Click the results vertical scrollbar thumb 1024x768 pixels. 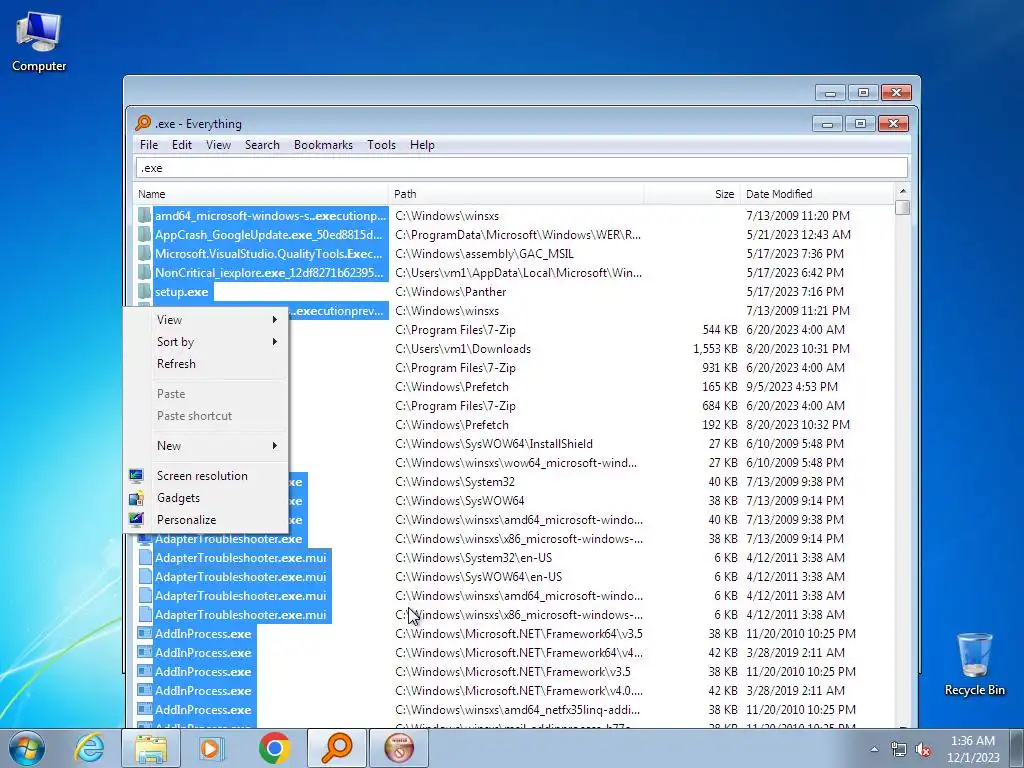903,207
